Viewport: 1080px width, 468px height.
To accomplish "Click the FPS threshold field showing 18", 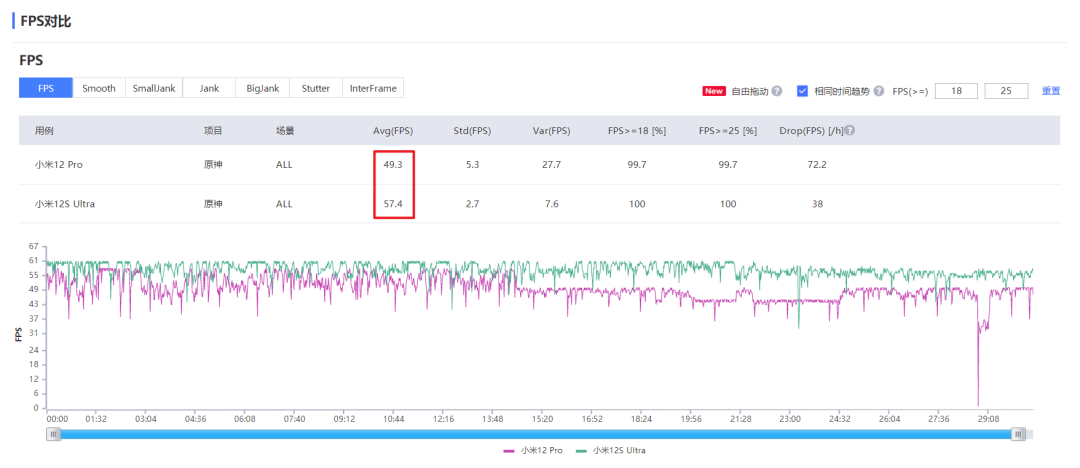I will pos(957,91).
